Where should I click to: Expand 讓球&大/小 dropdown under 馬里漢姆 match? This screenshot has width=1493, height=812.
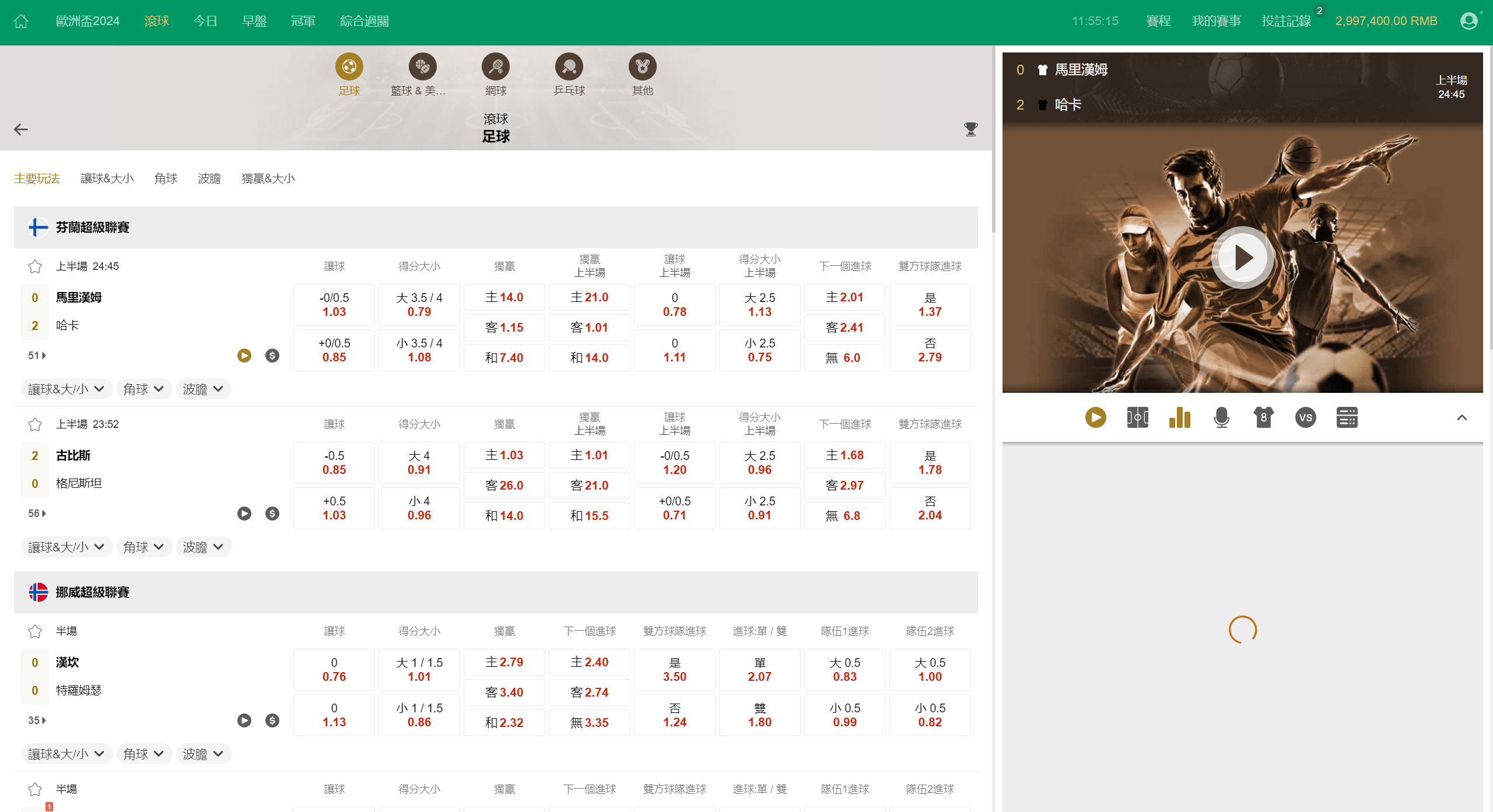pos(66,389)
